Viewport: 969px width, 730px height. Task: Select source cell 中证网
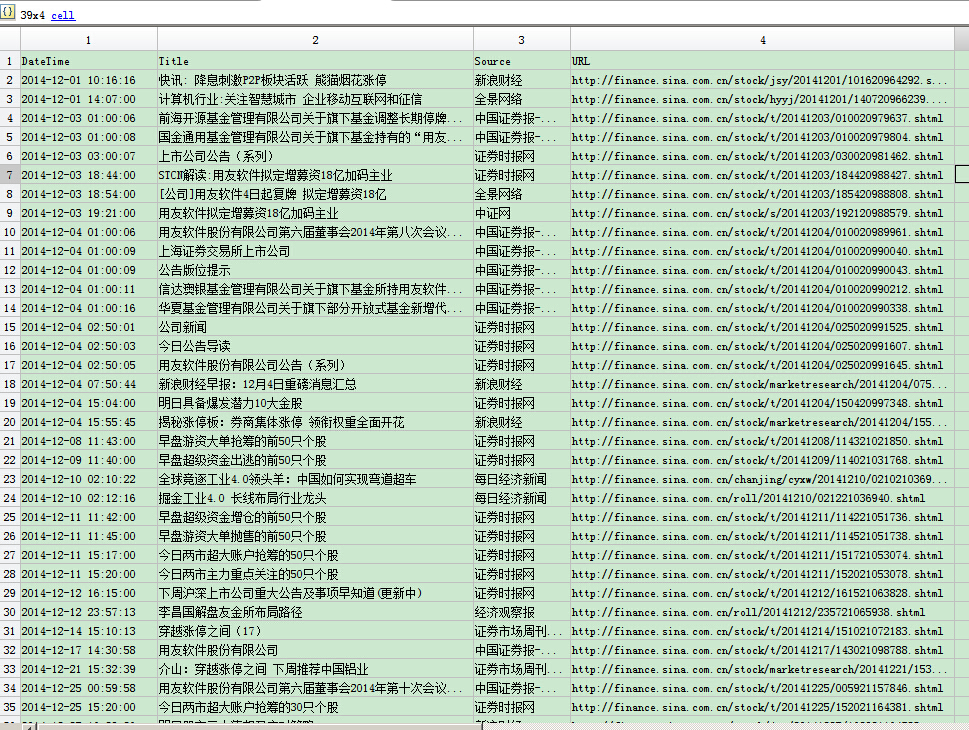pos(522,213)
